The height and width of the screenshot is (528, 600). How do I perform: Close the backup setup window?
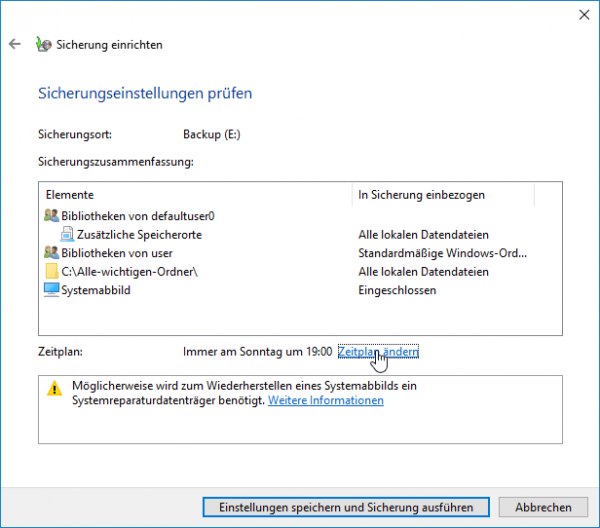583,14
